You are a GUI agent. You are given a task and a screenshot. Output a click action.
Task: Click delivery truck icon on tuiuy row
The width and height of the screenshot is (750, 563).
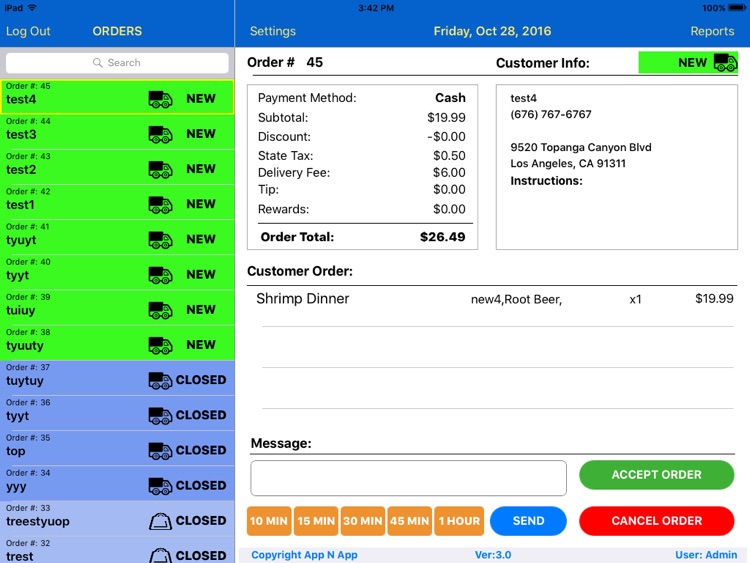click(x=160, y=310)
